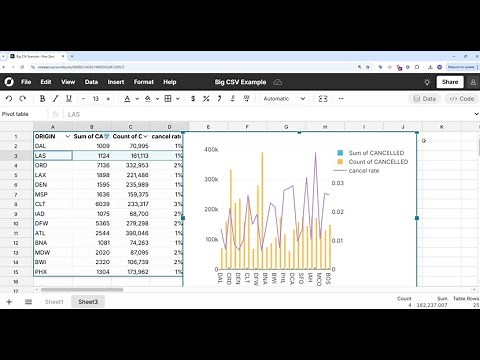Open the Insert menu

pyautogui.click(x=116, y=82)
